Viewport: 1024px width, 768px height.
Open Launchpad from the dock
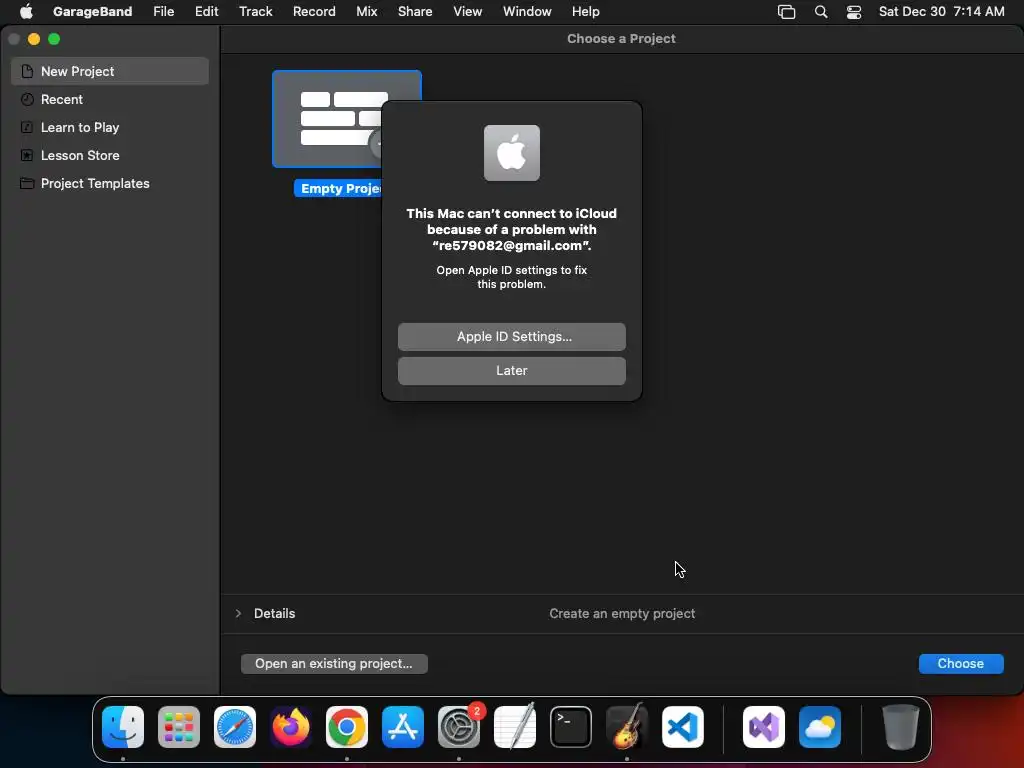point(179,727)
